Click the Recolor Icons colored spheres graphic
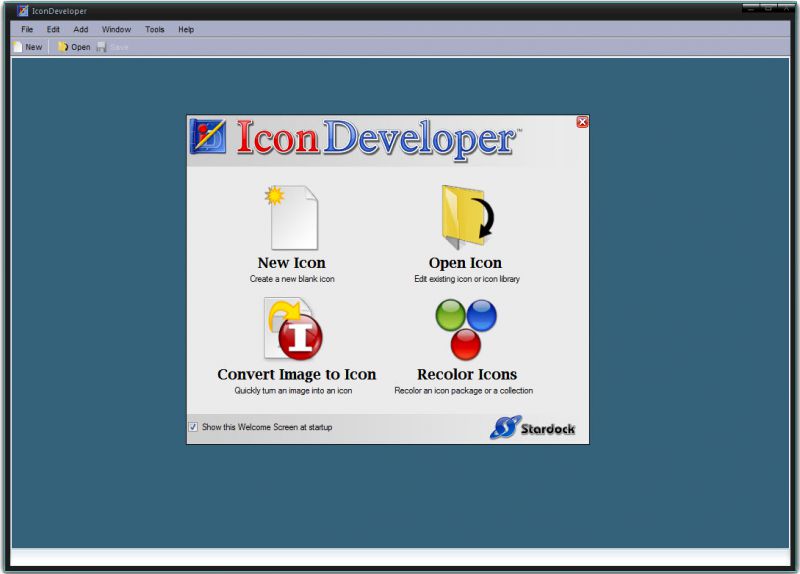Viewport: 800px width, 574px height. pos(466,330)
